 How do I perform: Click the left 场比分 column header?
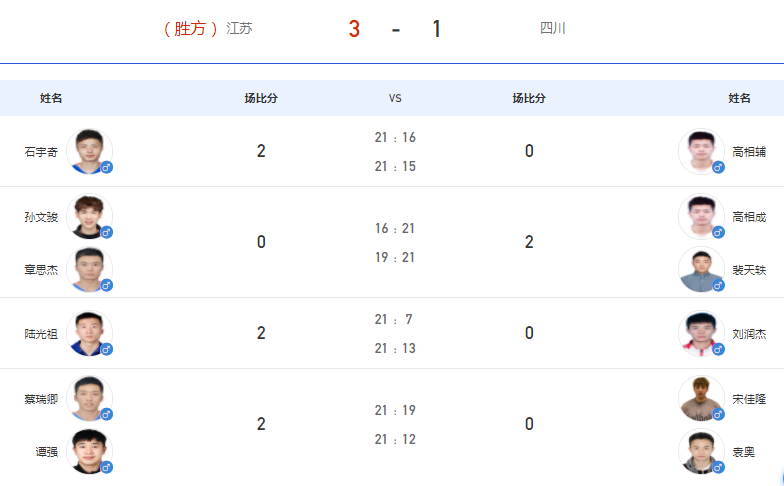click(261, 98)
